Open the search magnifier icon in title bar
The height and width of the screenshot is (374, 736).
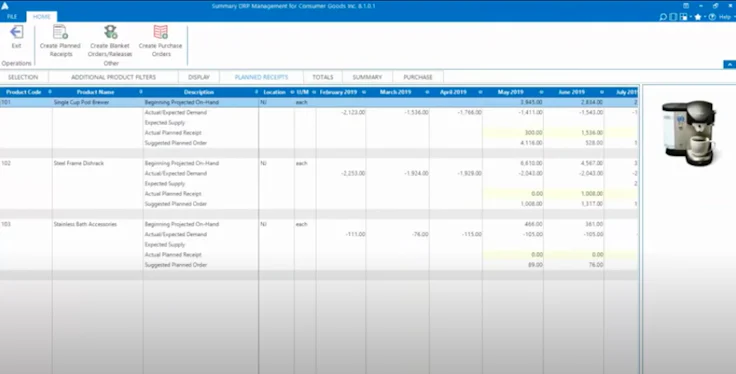coord(663,17)
